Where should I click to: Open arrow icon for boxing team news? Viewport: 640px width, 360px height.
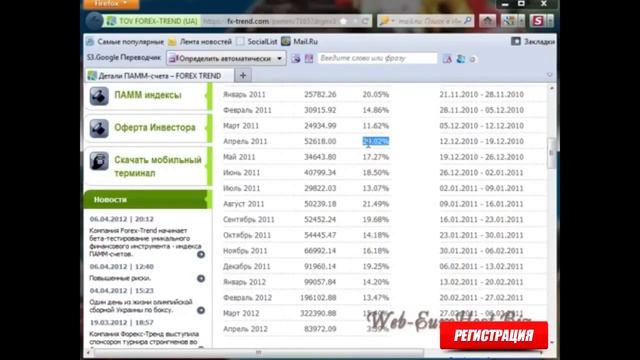click(201, 310)
